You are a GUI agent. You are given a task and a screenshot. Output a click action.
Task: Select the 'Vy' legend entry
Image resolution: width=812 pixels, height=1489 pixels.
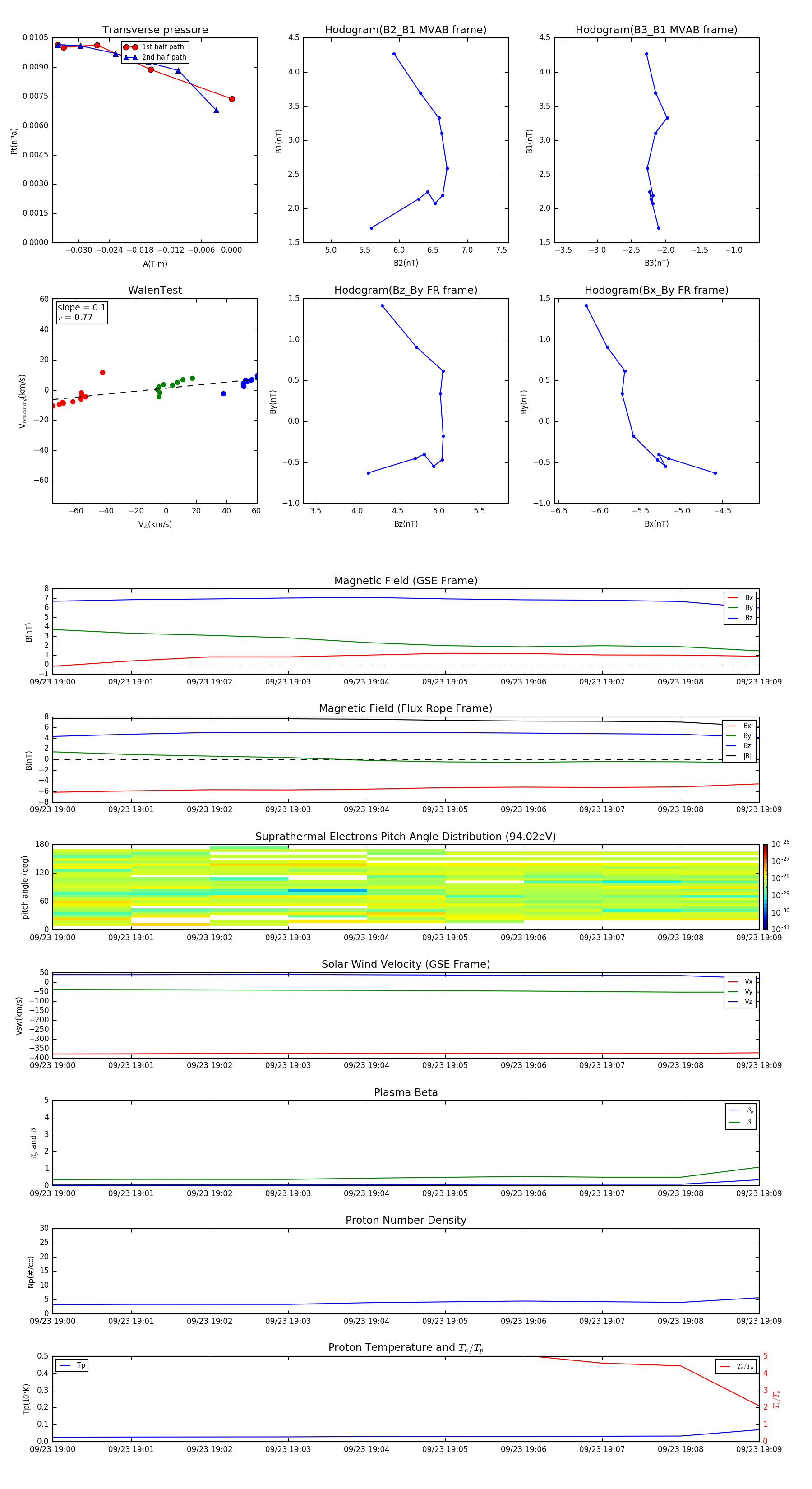(x=740, y=992)
